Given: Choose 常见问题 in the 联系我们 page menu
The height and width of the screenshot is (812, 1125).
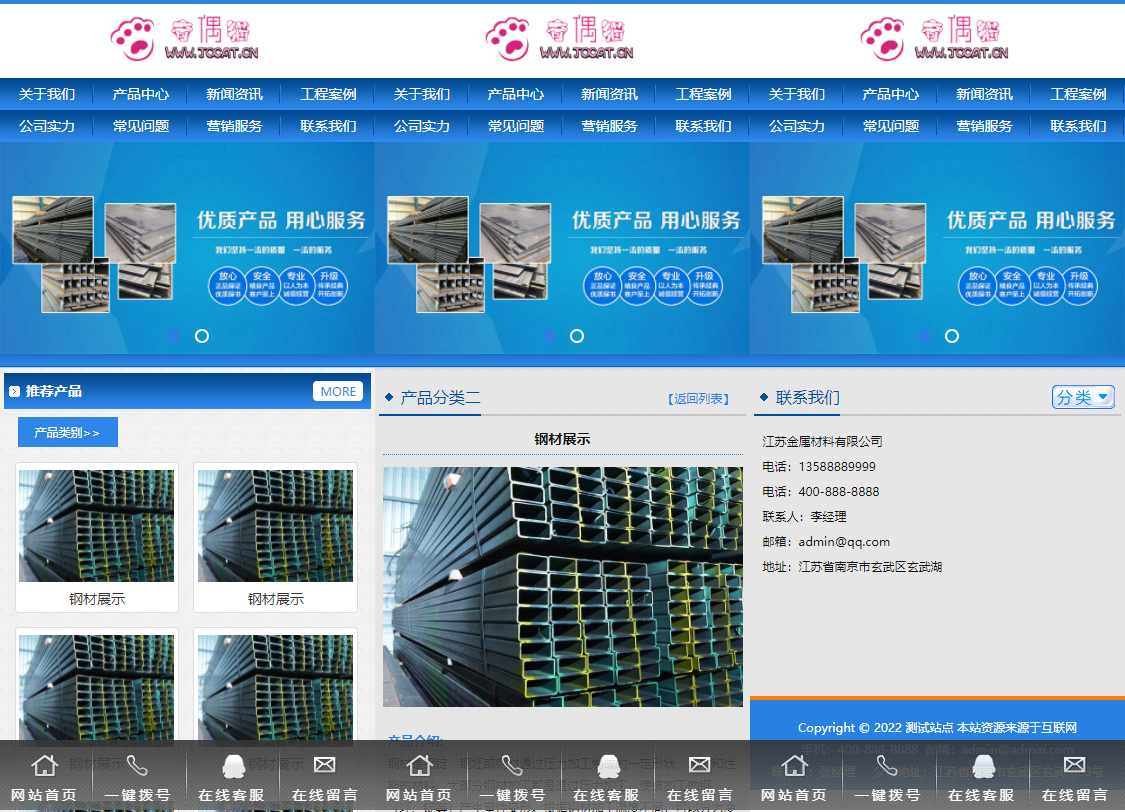Looking at the screenshot, I should [890, 126].
